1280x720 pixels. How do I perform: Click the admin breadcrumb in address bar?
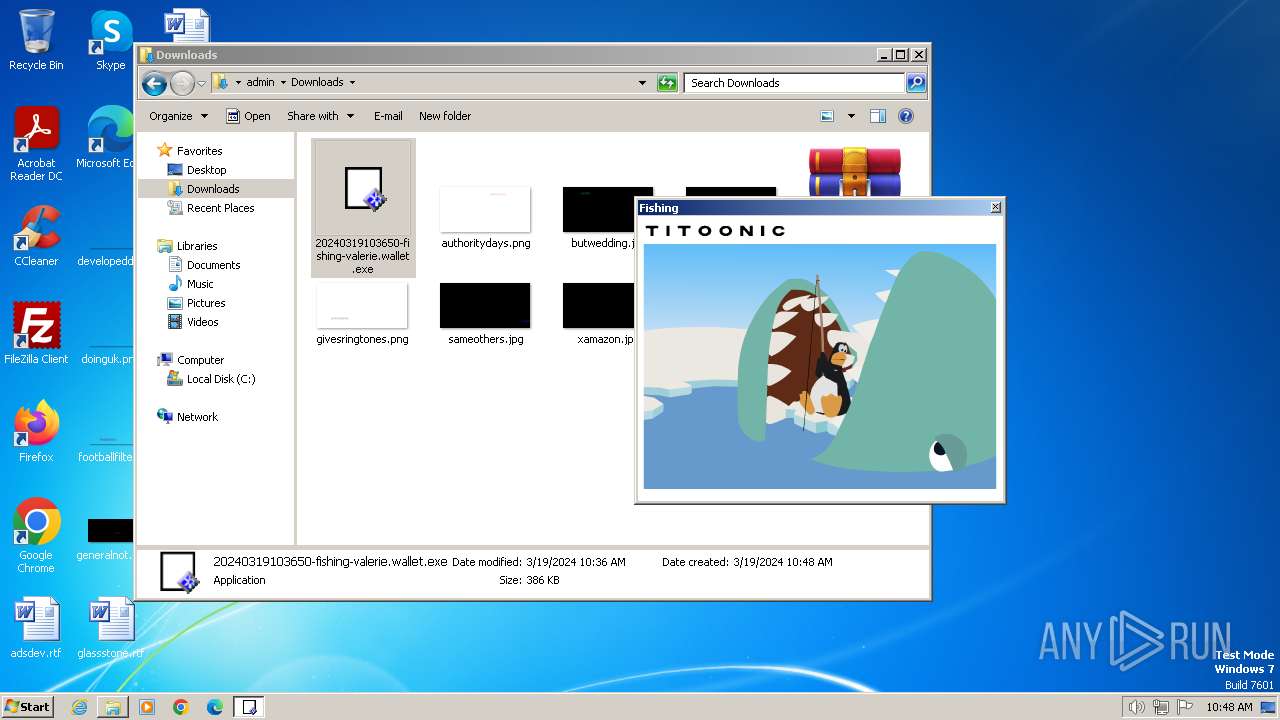(x=260, y=83)
